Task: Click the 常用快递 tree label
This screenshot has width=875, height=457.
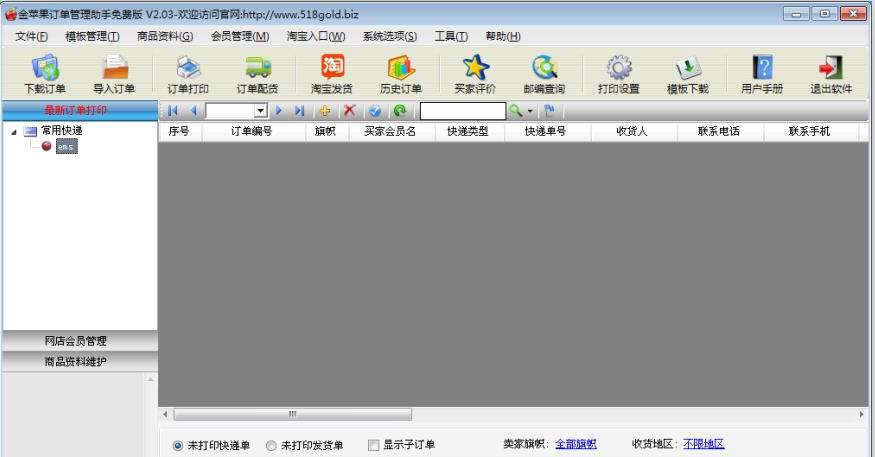Action: tap(61, 131)
